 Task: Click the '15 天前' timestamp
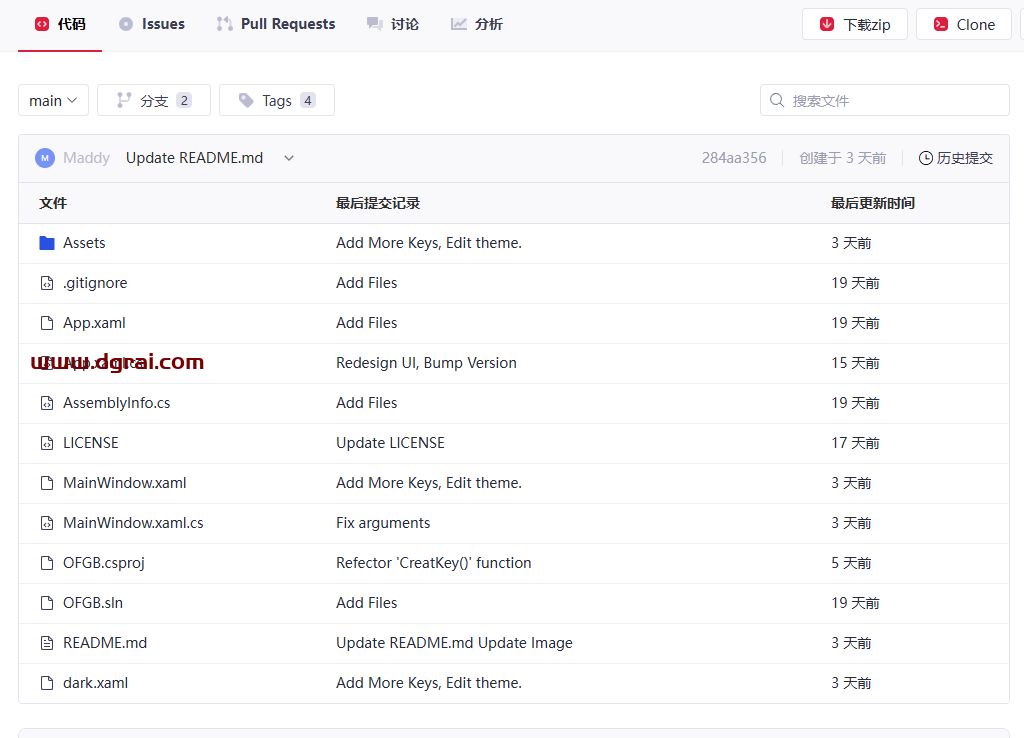tap(855, 363)
